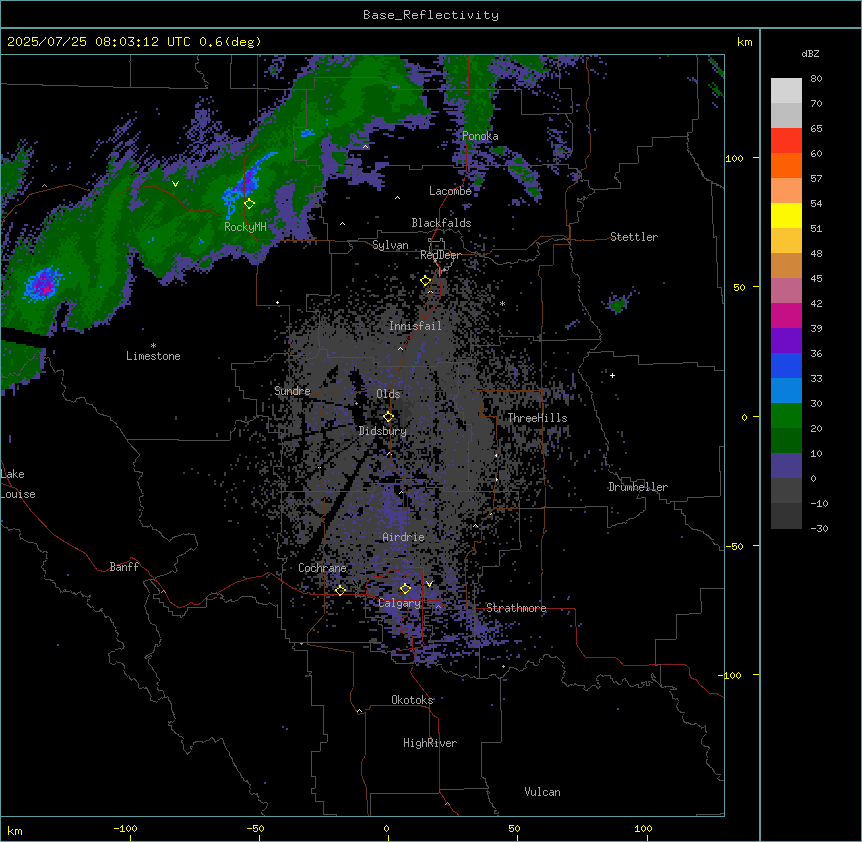The width and height of the screenshot is (862, 842).
Task: Click the Sylvan label
Action: [x=390, y=245]
